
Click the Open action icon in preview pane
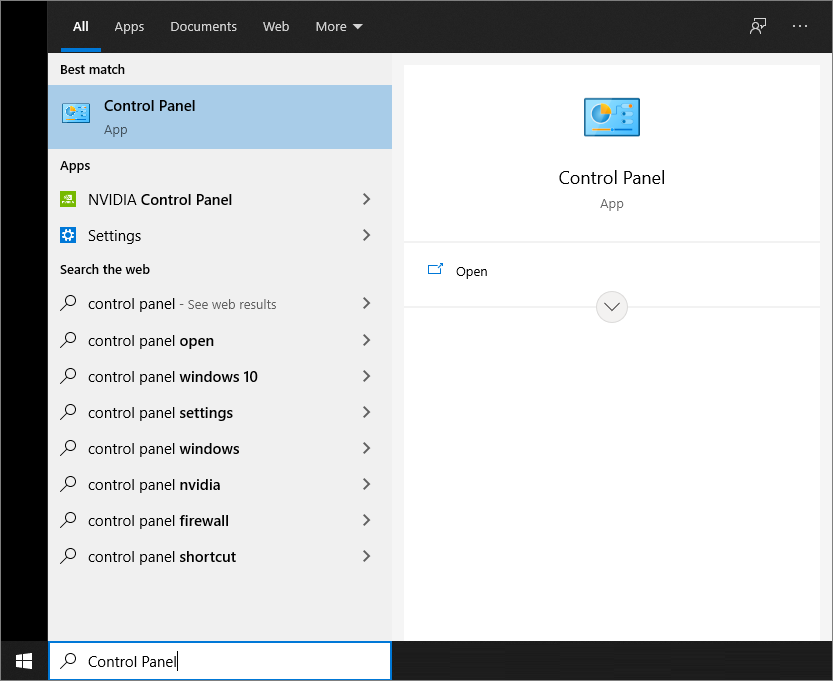pos(435,270)
